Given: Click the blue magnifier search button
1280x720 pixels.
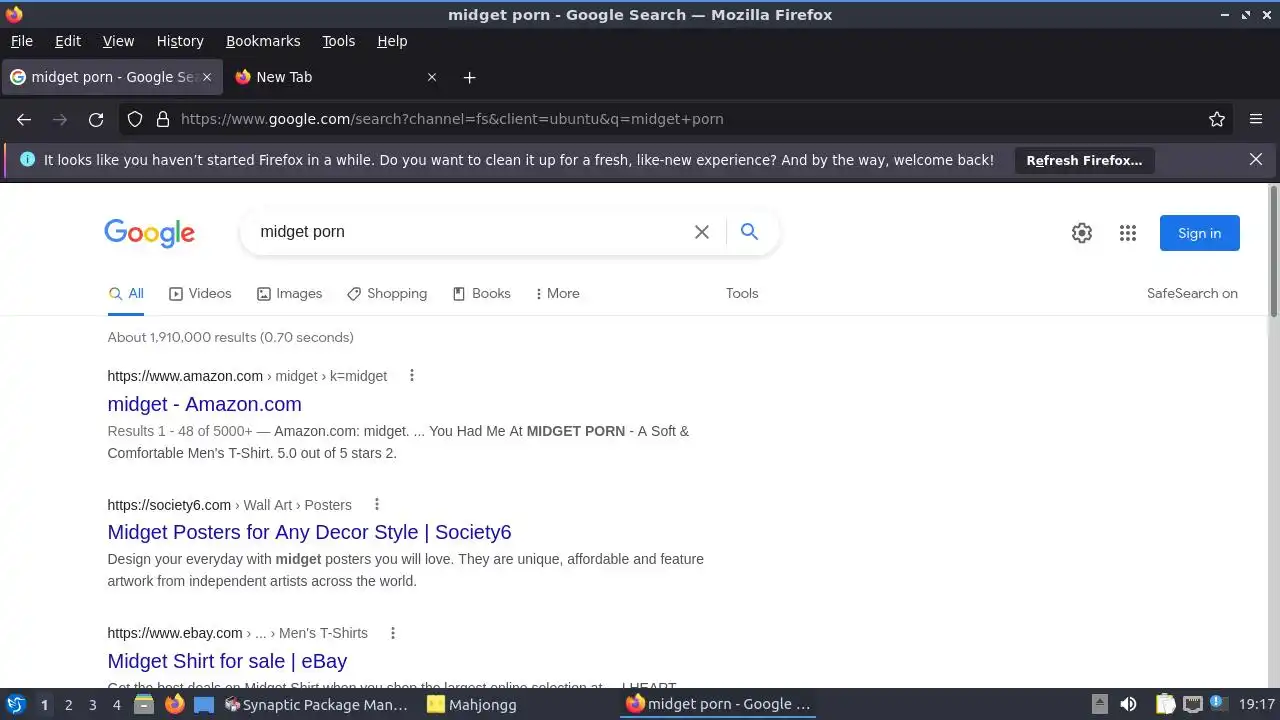Looking at the screenshot, I should [749, 232].
